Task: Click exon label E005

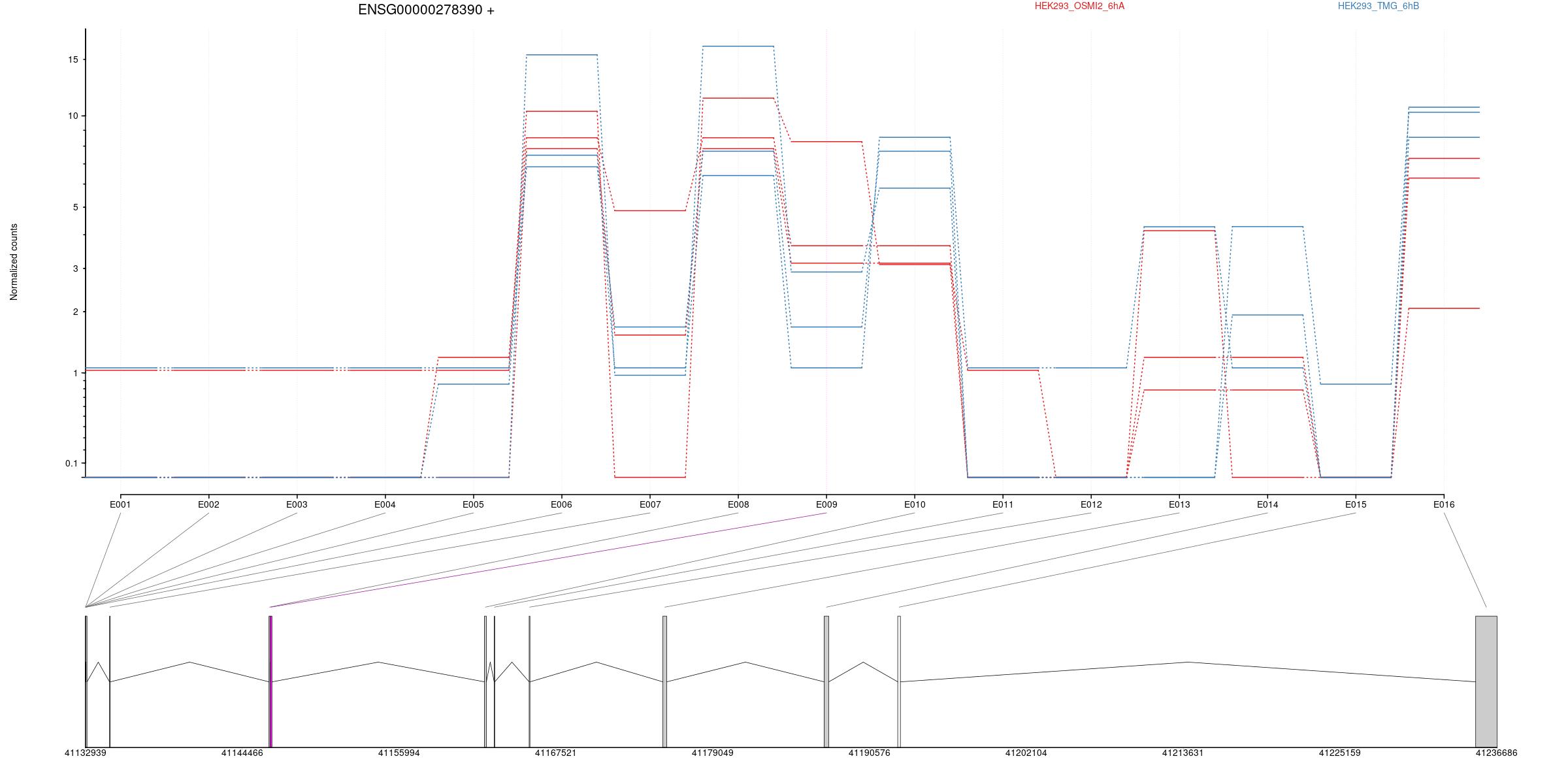Action: pos(473,504)
